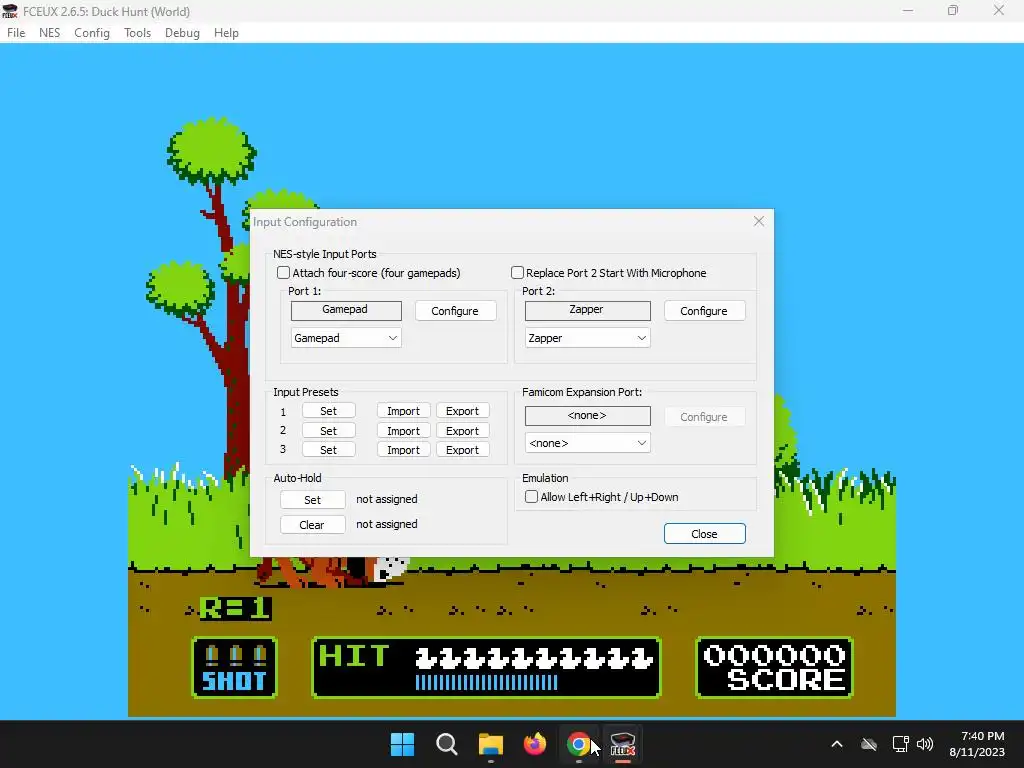Check Replace Port 2 Start With Microphone
The width and height of the screenshot is (1024, 768).
point(517,272)
